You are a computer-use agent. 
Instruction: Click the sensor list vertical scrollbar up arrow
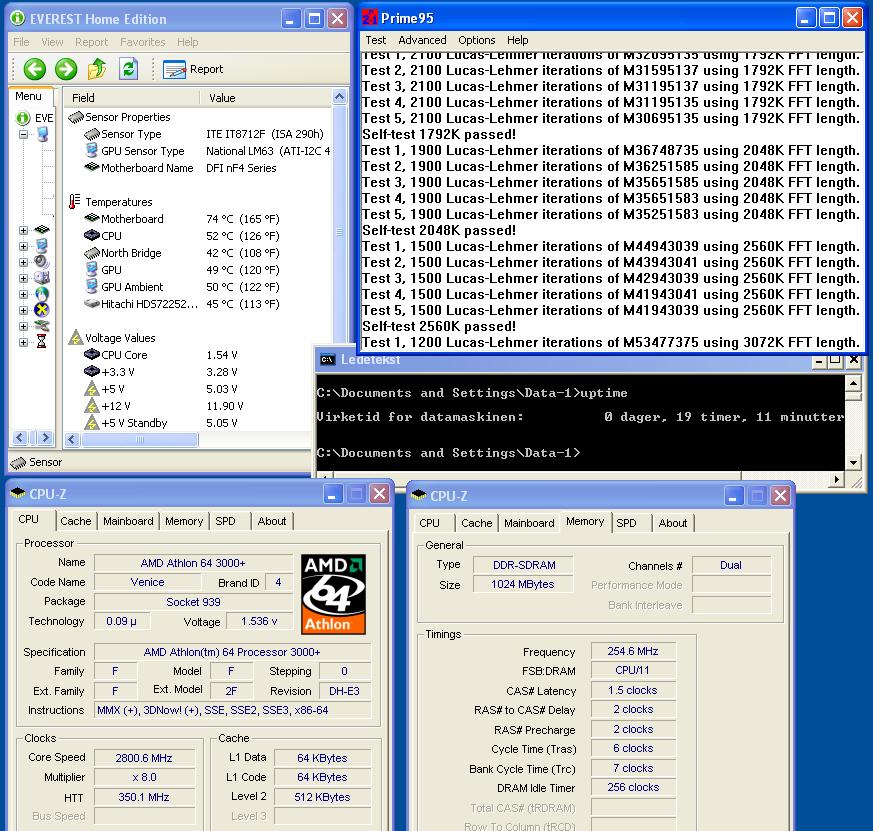(x=339, y=97)
